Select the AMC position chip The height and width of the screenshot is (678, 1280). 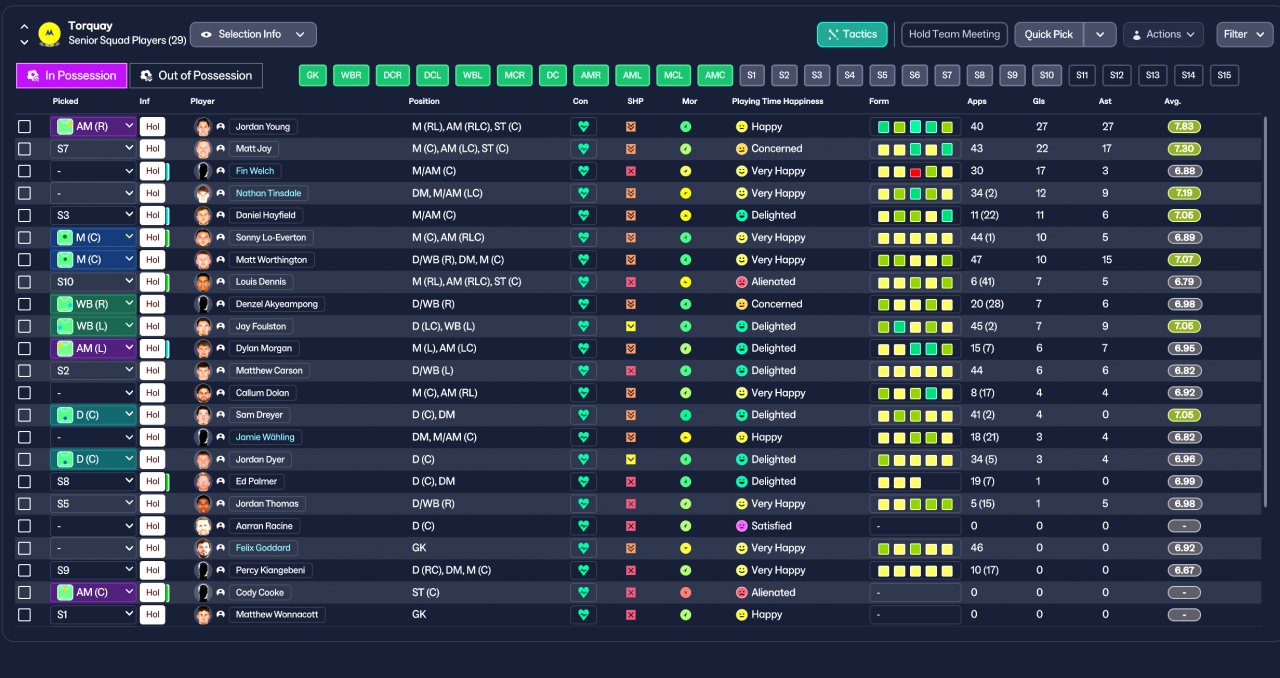click(x=715, y=75)
